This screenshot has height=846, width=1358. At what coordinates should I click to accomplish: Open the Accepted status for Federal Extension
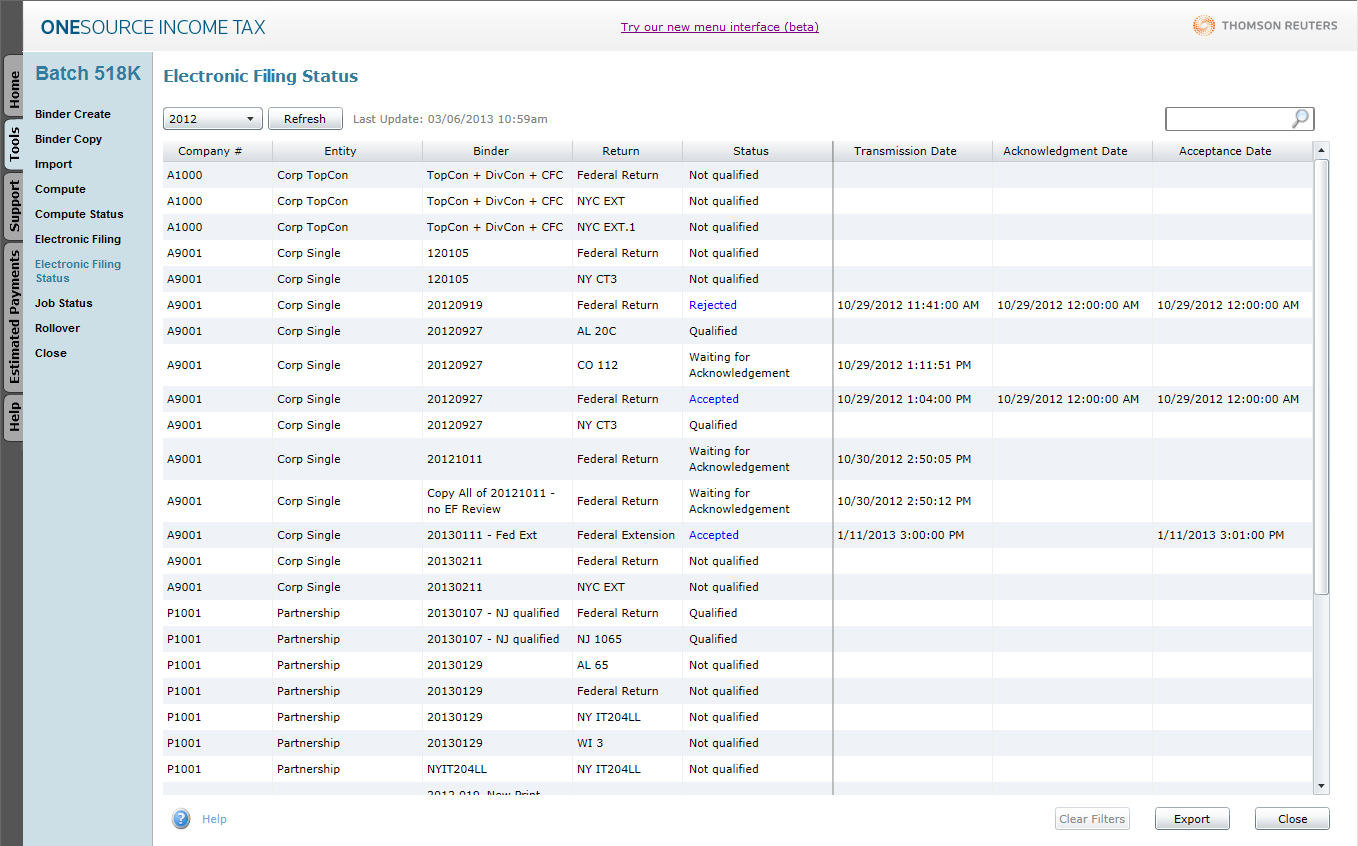click(714, 535)
